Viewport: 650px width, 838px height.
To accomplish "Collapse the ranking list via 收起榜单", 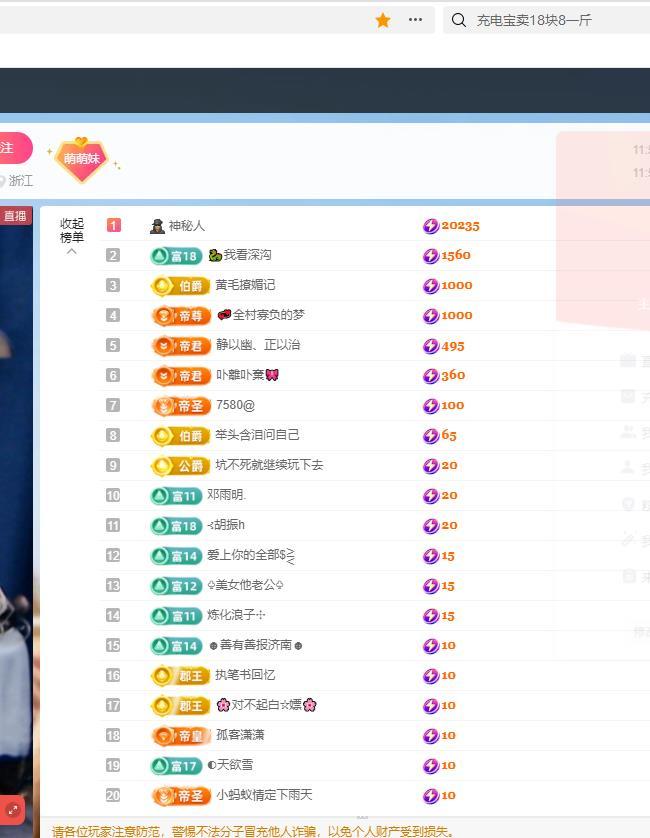I will coord(72,236).
